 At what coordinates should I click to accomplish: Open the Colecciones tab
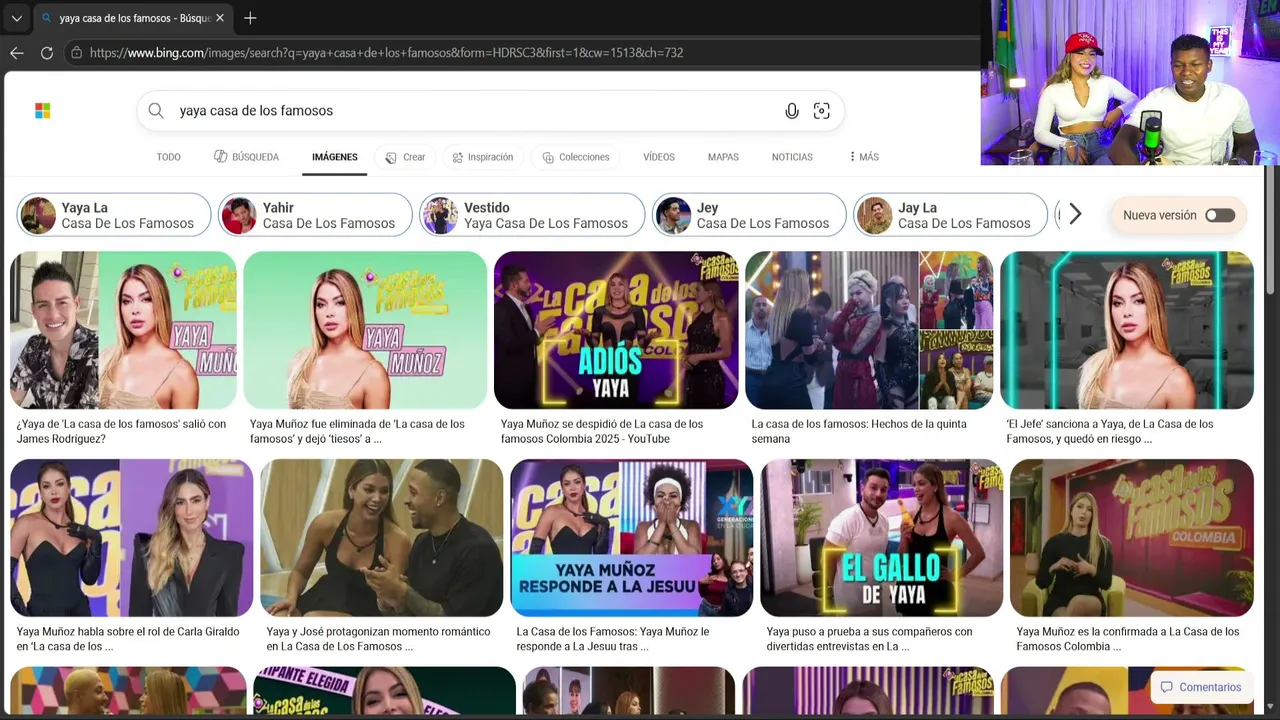[576, 157]
